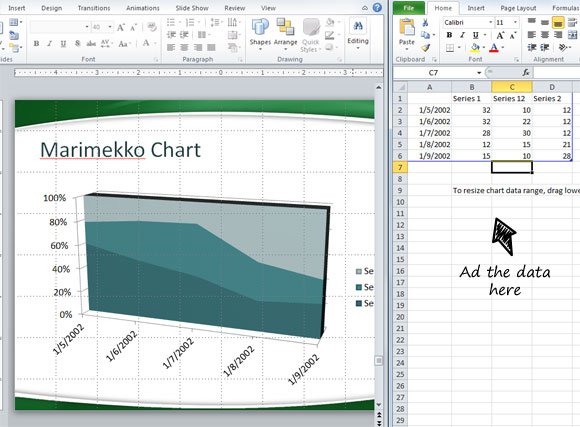
Task: Click Increase Font Size in Excel
Action: (x=500, y=36)
